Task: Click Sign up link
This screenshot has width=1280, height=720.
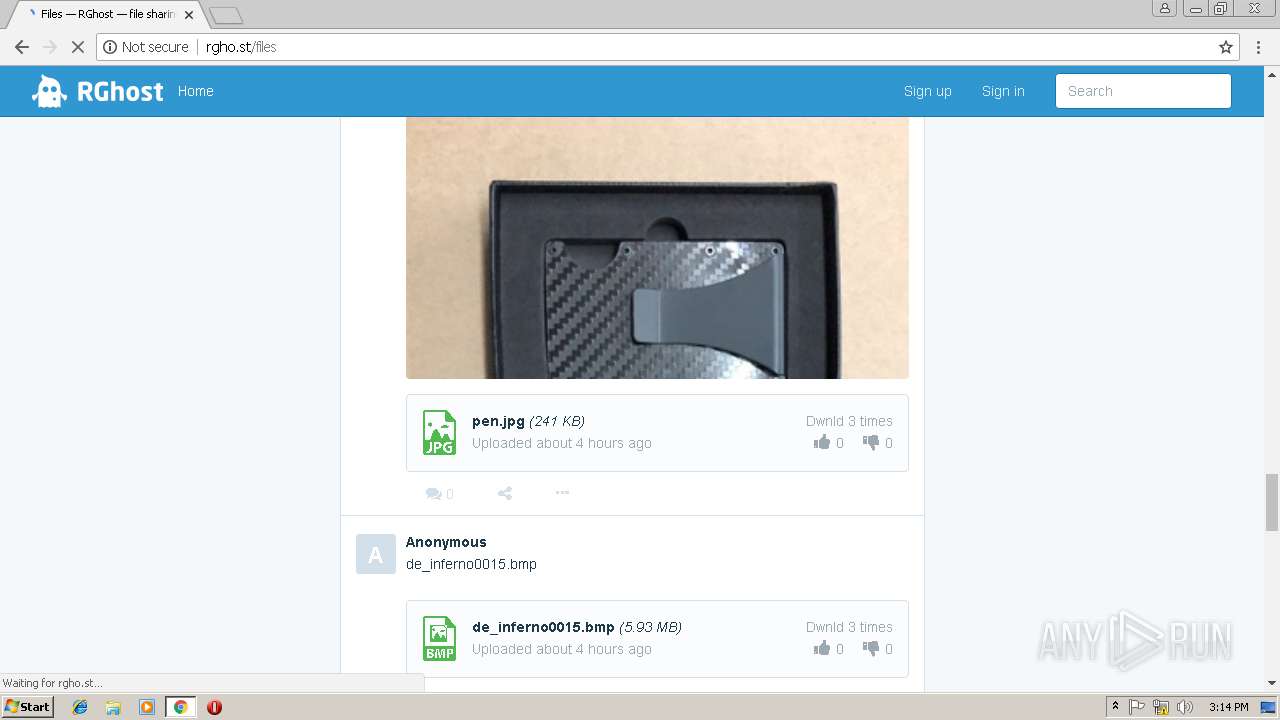Action: click(927, 91)
